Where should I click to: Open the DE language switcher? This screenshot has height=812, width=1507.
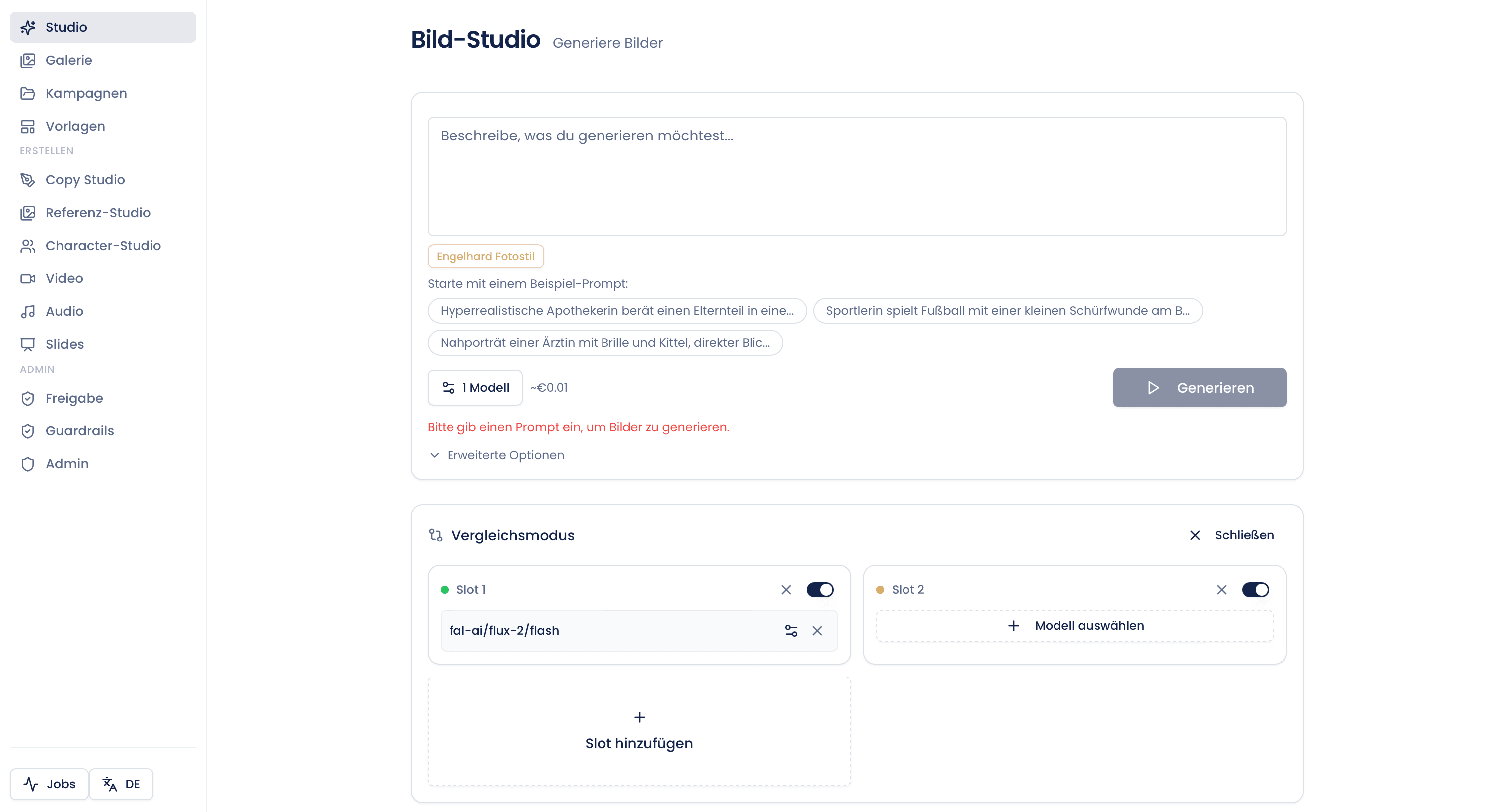[x=121, y=783]
